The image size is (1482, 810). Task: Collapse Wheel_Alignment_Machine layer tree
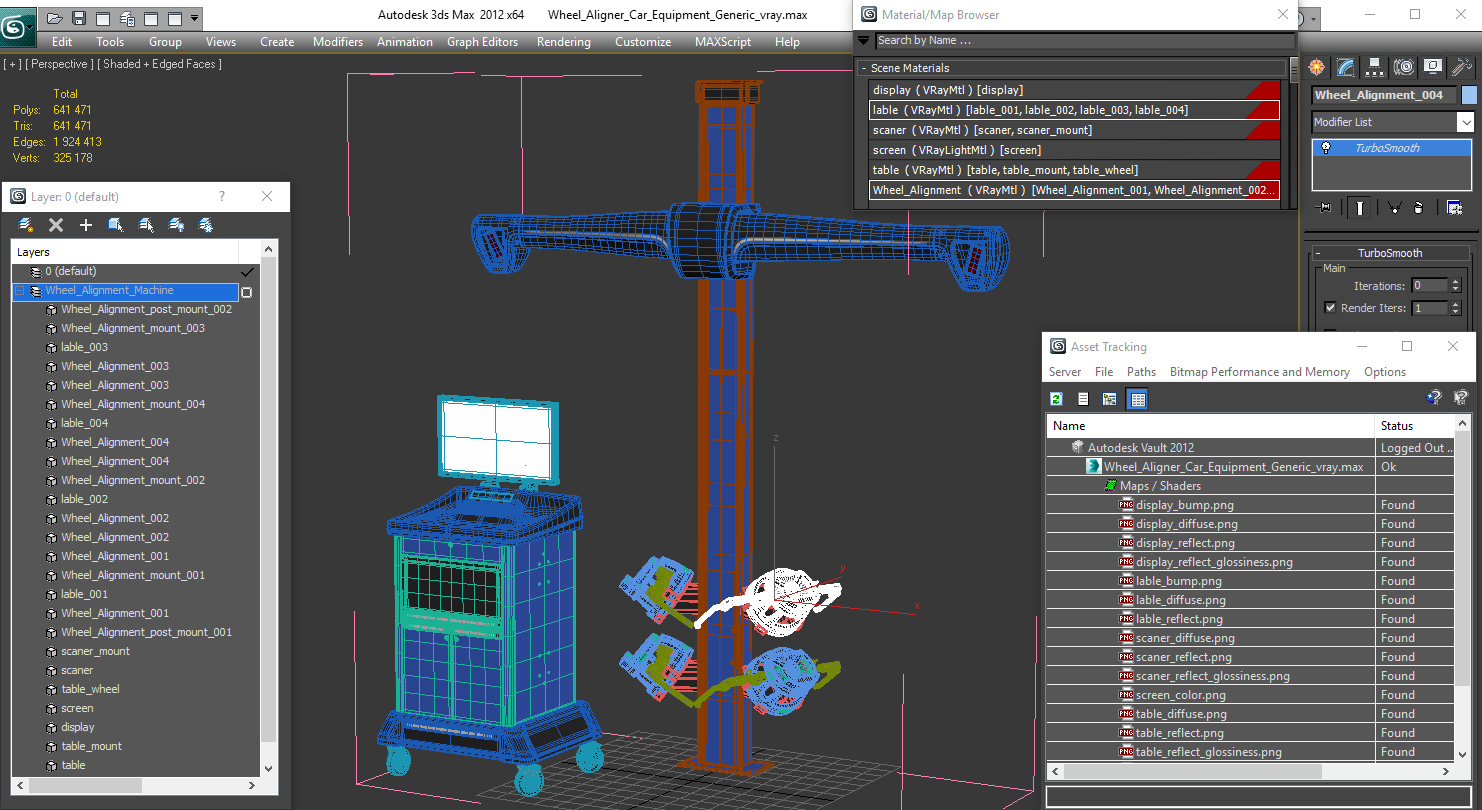19,291
